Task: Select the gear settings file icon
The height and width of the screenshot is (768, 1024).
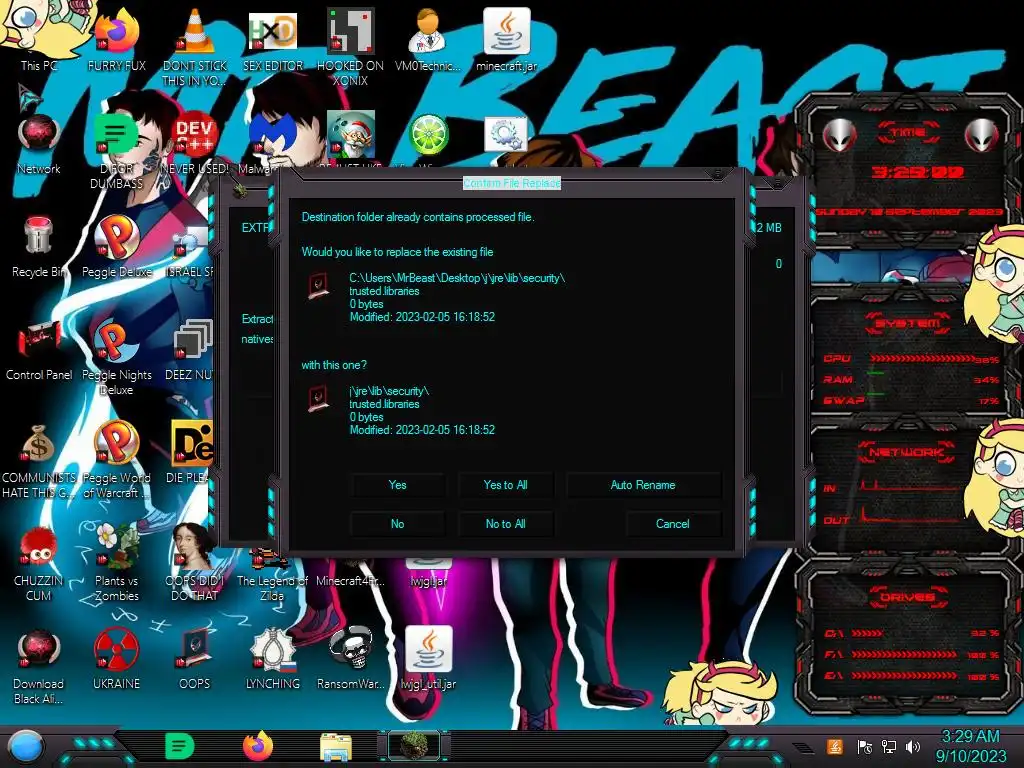Action: [x=506, y=136]
